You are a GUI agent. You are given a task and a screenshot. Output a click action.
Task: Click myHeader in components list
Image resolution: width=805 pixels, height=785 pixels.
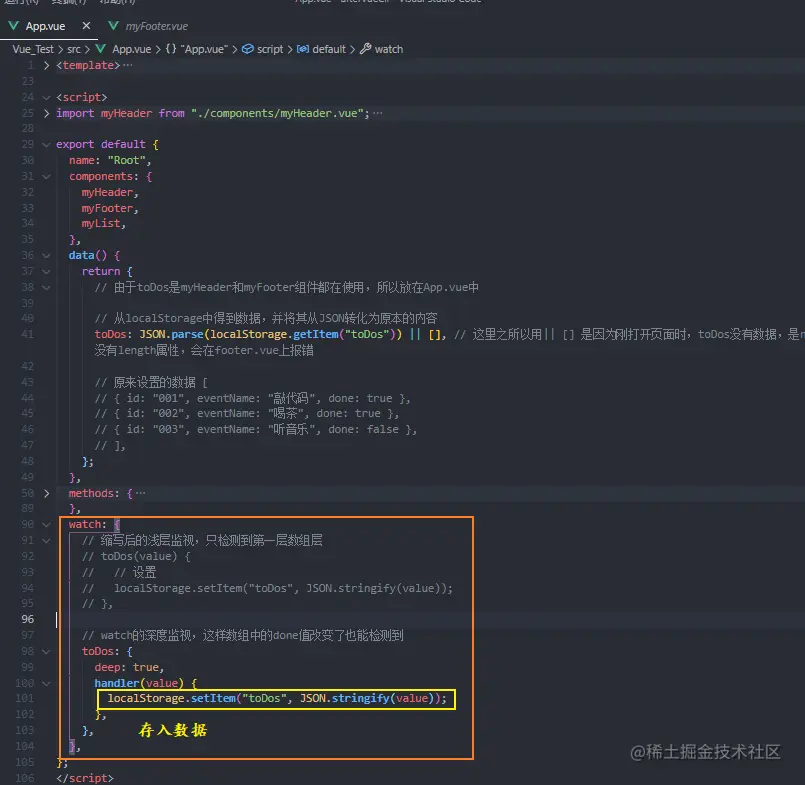tap(107, 192)
